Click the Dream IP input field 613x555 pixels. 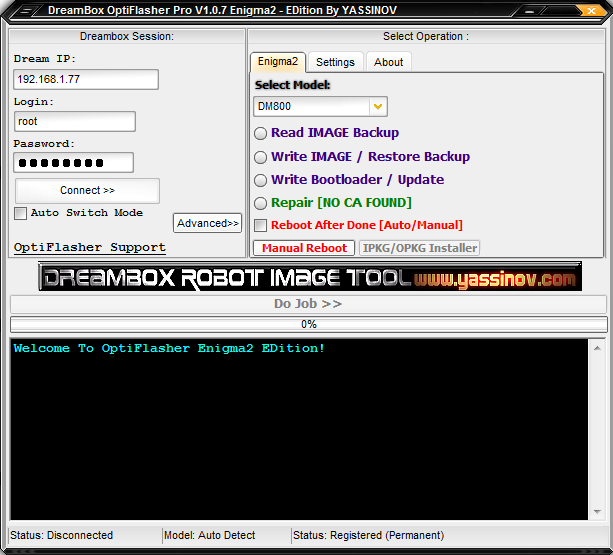point(86,80)
